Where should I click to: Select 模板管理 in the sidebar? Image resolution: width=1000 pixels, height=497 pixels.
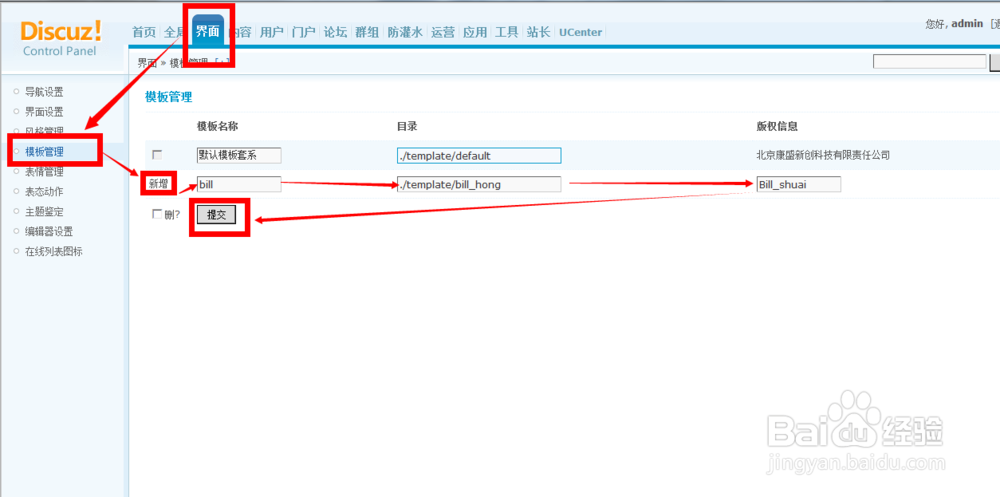[x=44, y=151]
